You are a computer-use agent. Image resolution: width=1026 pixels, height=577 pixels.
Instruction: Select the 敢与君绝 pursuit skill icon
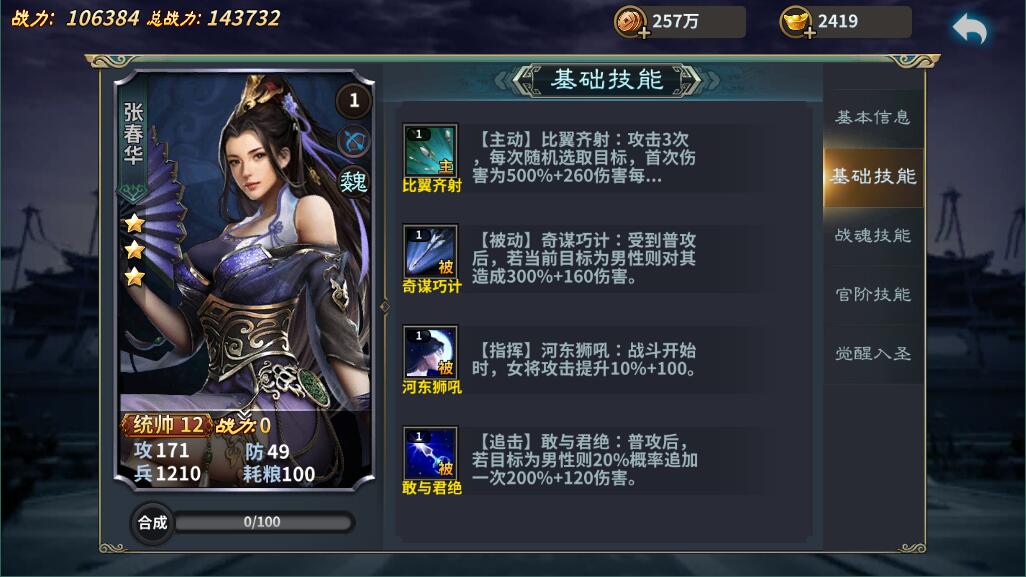coord(430,453)
